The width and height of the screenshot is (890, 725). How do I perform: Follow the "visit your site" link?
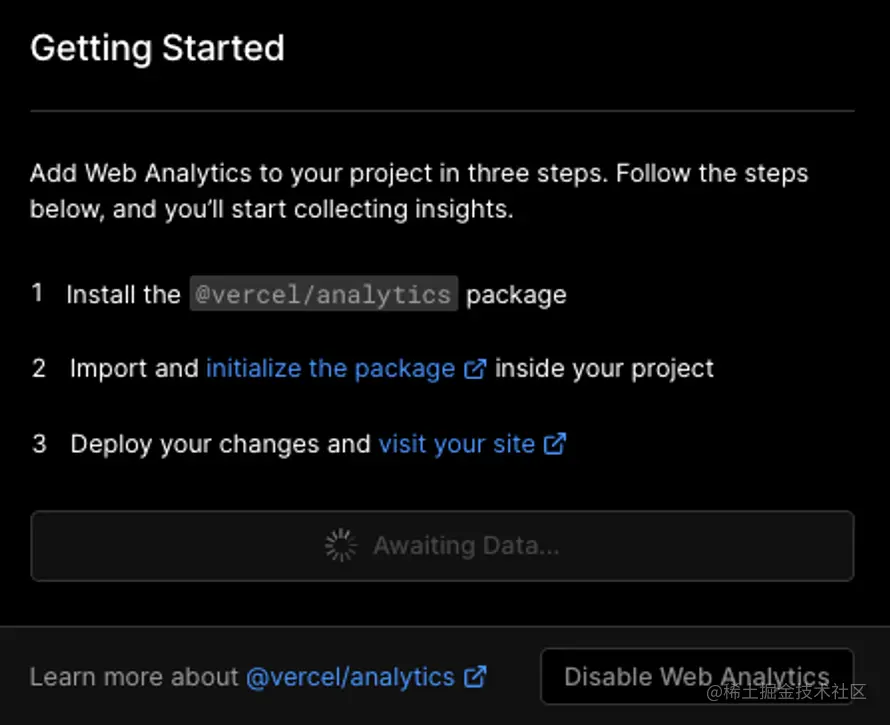coord(456,444)
